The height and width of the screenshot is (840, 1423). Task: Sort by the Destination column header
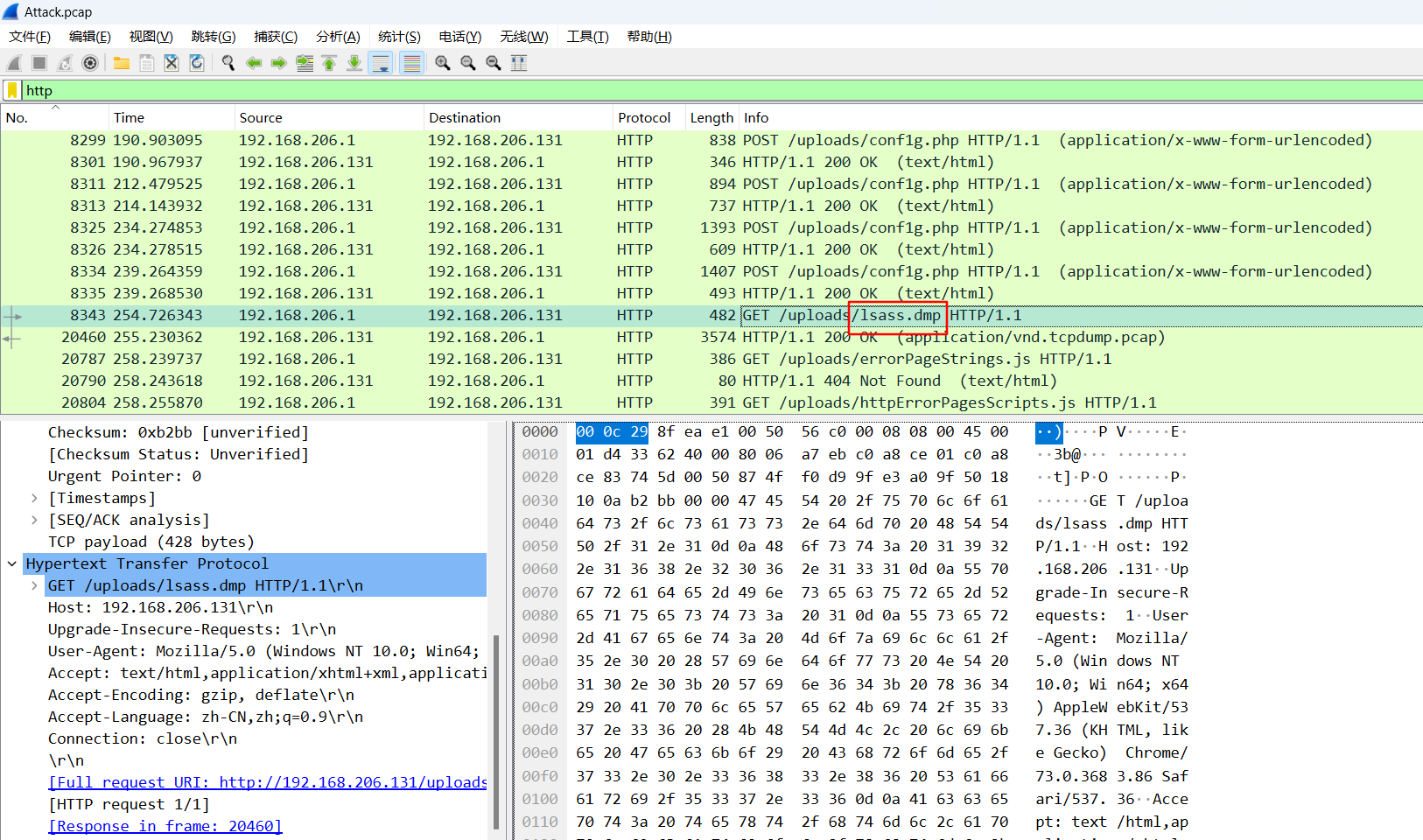(518, 117)
